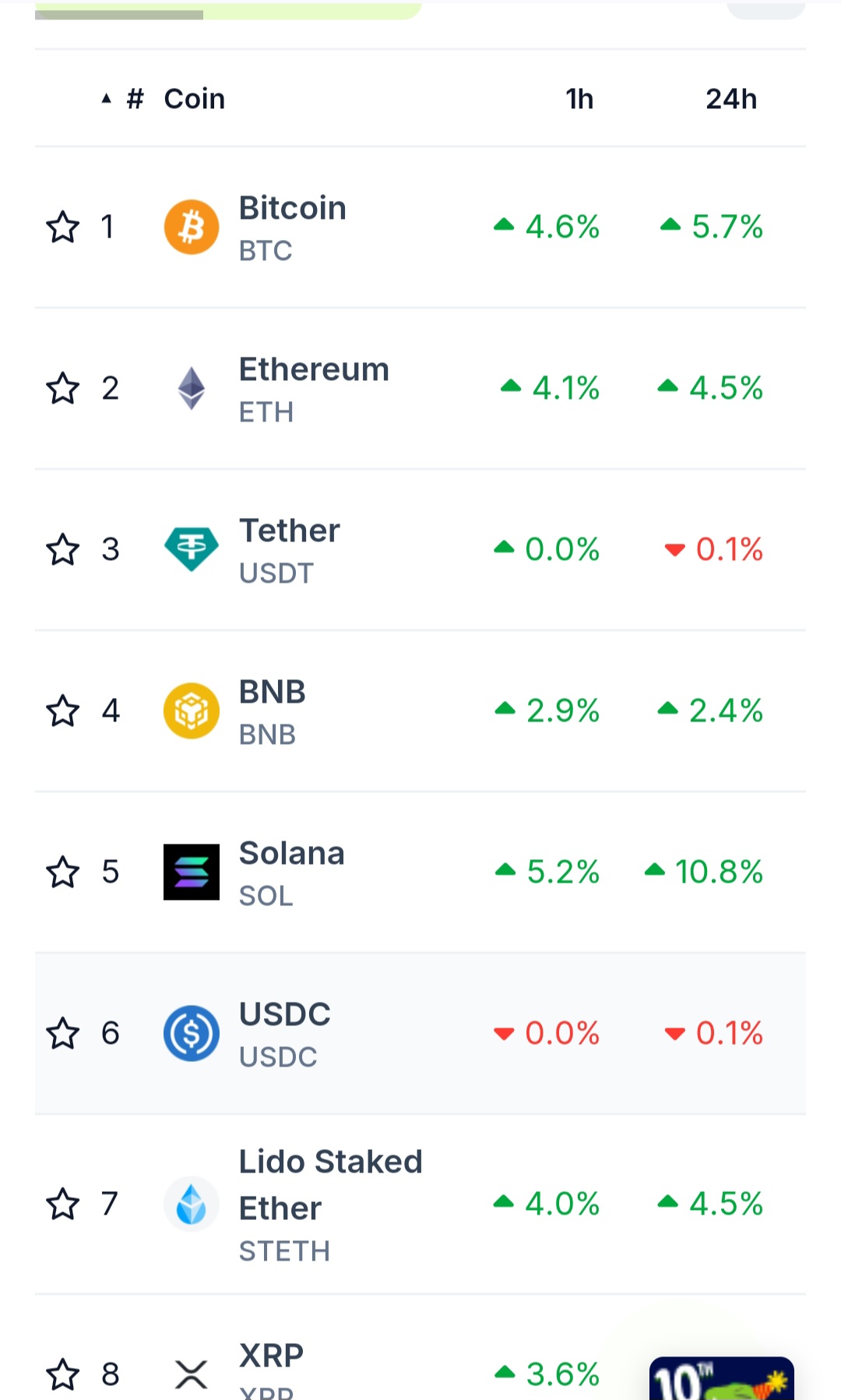Open the 10th anniversary promo badge
This screenshot has height=1400, width=841.
[x=721, y=1378]
